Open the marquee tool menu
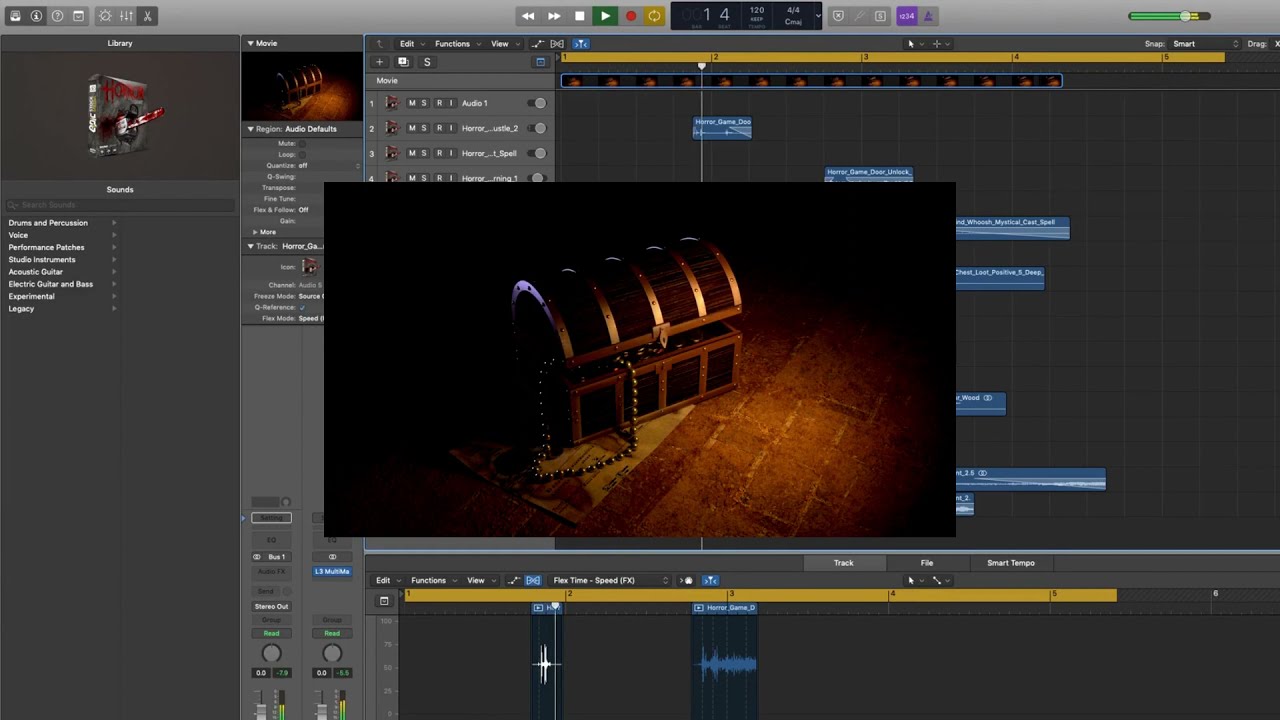Screen dimensions: 1280x720 tap(940, 44)
